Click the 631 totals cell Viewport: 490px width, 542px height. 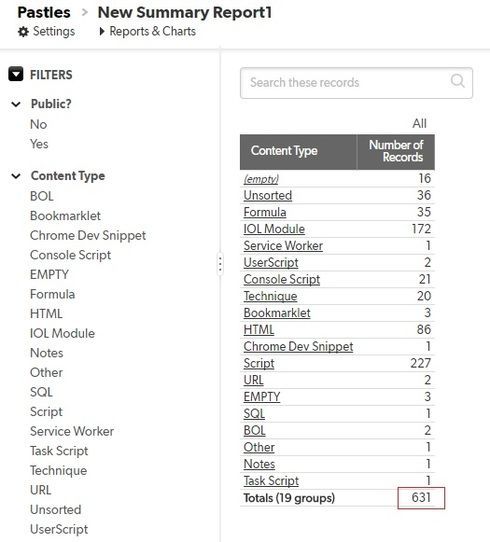click(x=421, y=498)
